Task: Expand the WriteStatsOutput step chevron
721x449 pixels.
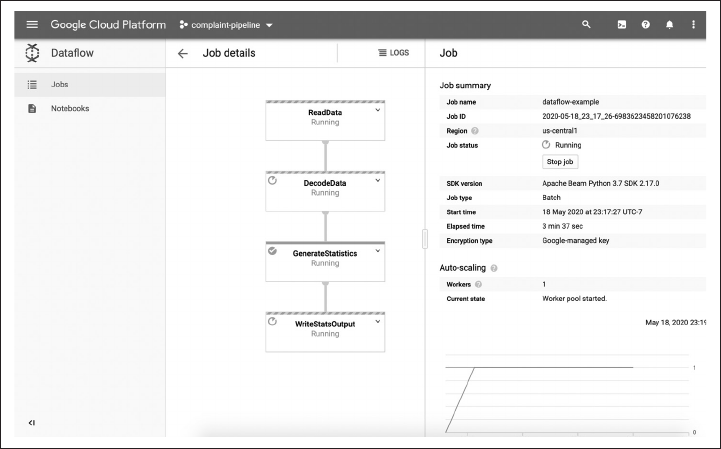Action: click(x=378, y=321)
